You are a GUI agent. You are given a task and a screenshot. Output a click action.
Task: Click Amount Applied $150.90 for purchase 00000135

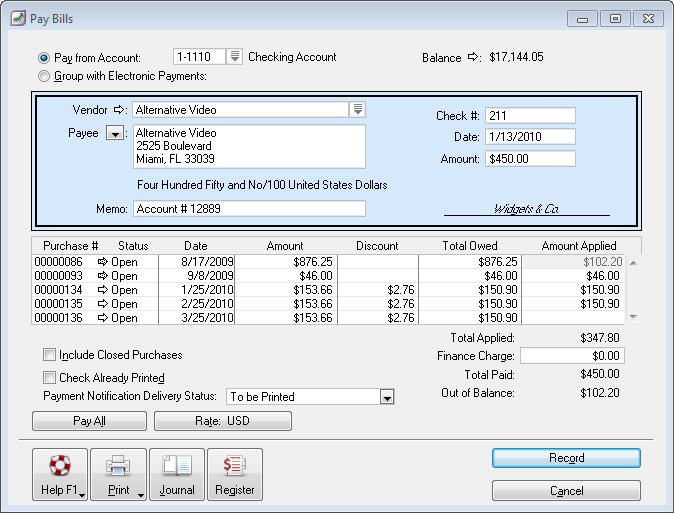pos(573,304)
